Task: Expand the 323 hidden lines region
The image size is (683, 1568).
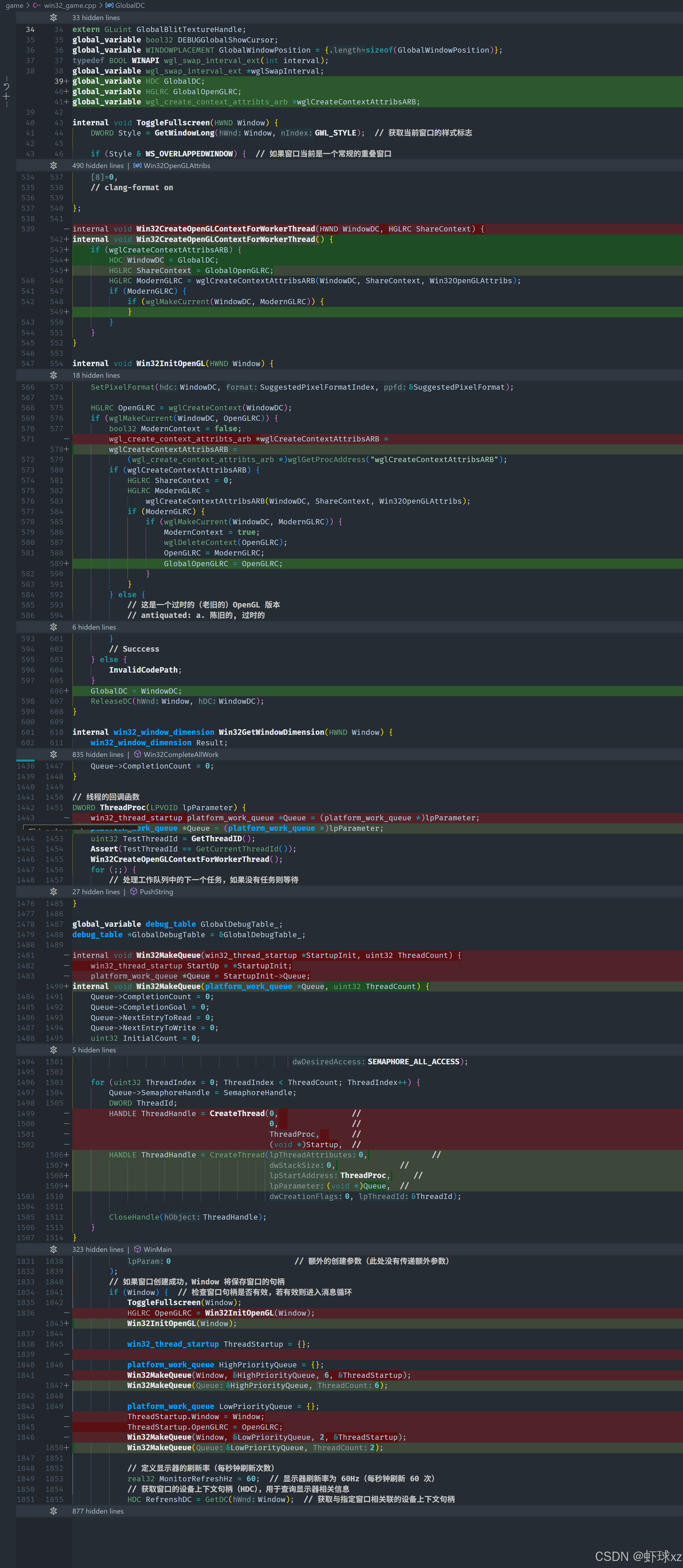Action: pos(54,1249)
